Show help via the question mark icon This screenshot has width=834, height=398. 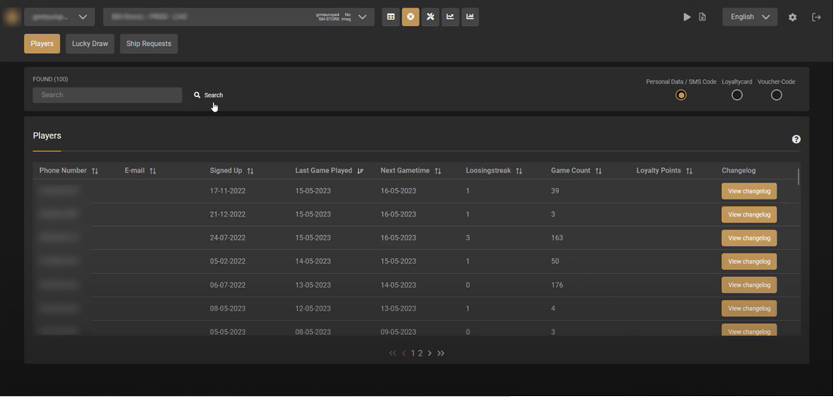(796, 139)
